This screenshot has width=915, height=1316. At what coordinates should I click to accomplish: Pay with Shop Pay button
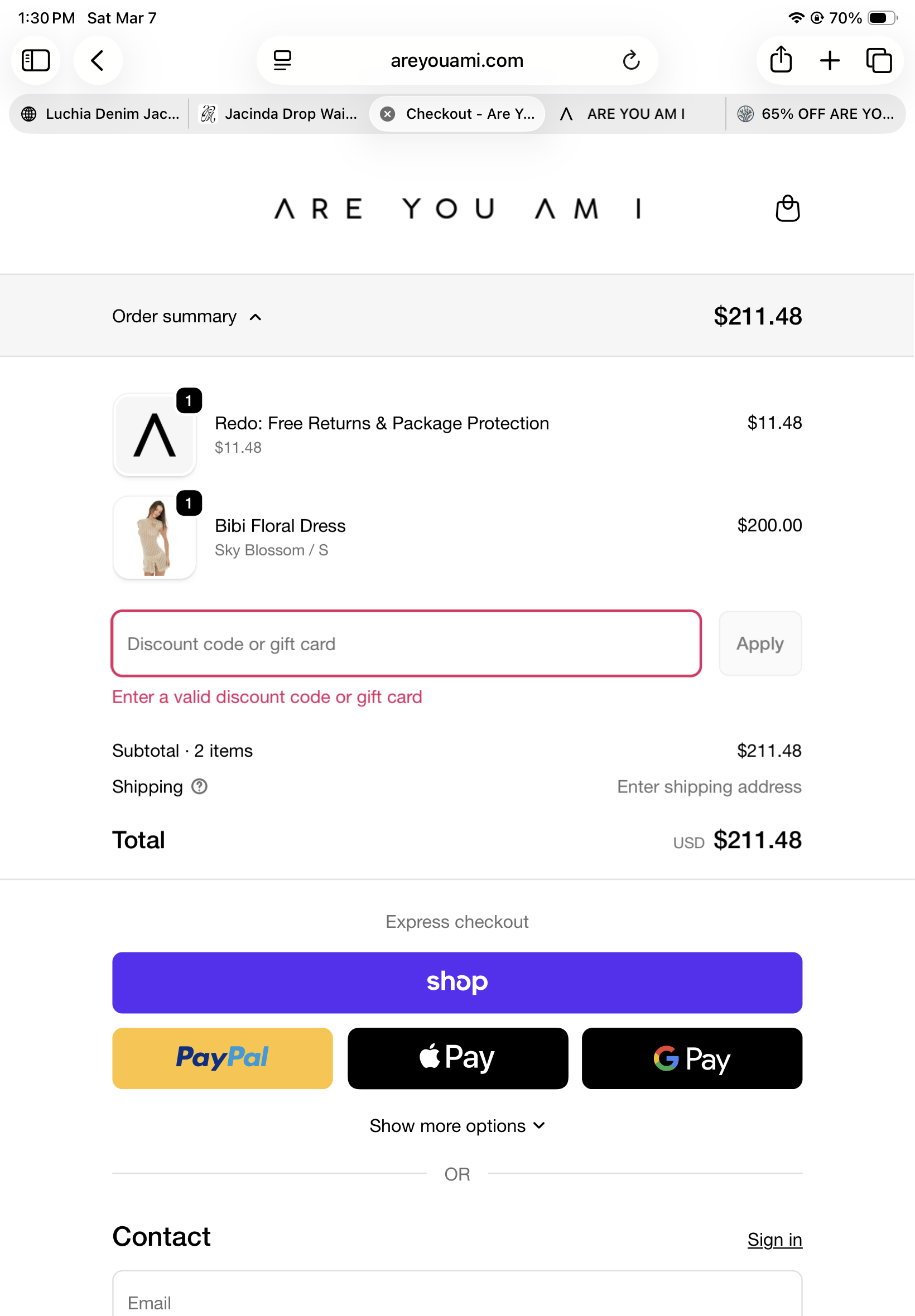(457, 983)
